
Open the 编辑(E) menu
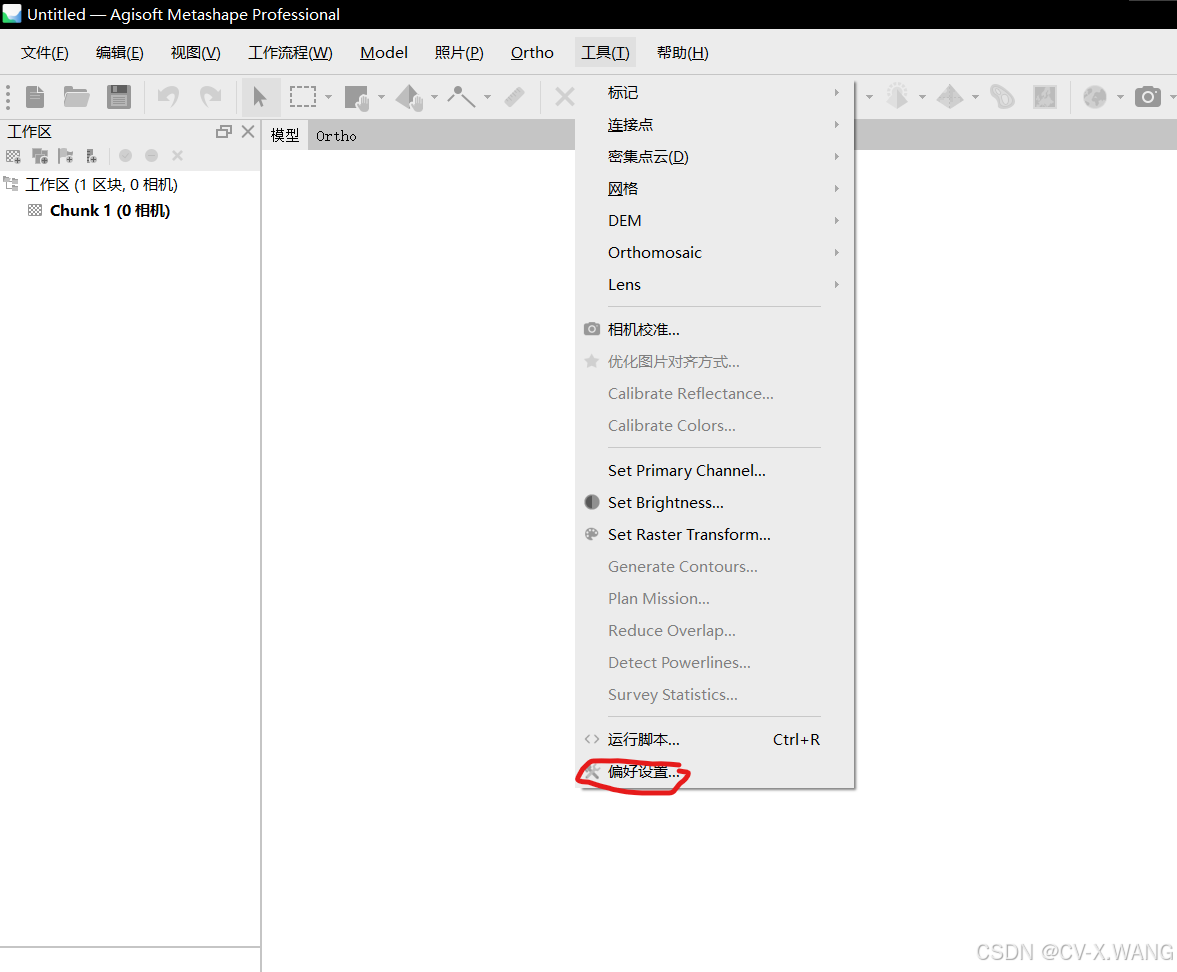coord(120,53)
